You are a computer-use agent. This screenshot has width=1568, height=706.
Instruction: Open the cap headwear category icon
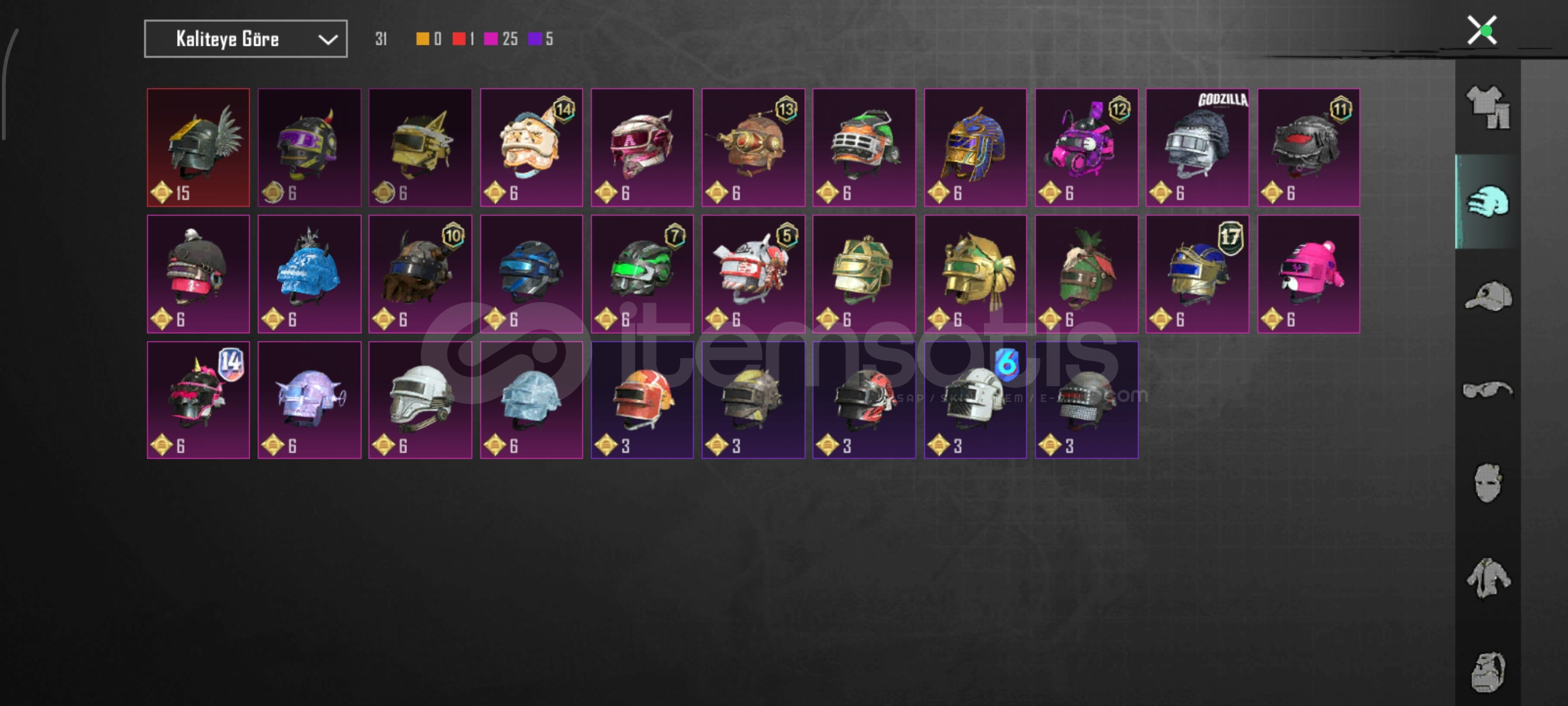click(1488, 296)
